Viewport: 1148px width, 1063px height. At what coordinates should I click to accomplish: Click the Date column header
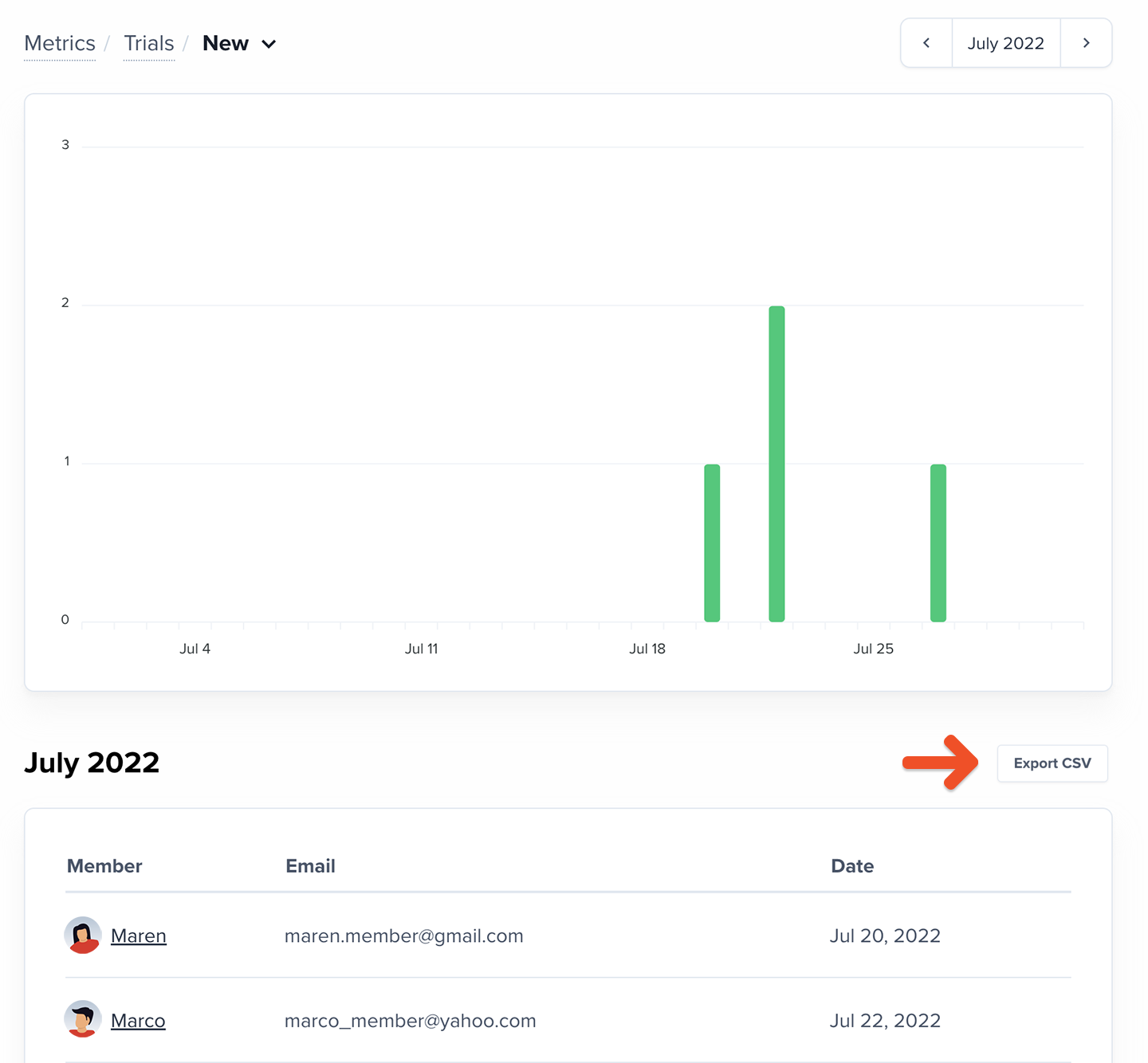click(852, 866)
